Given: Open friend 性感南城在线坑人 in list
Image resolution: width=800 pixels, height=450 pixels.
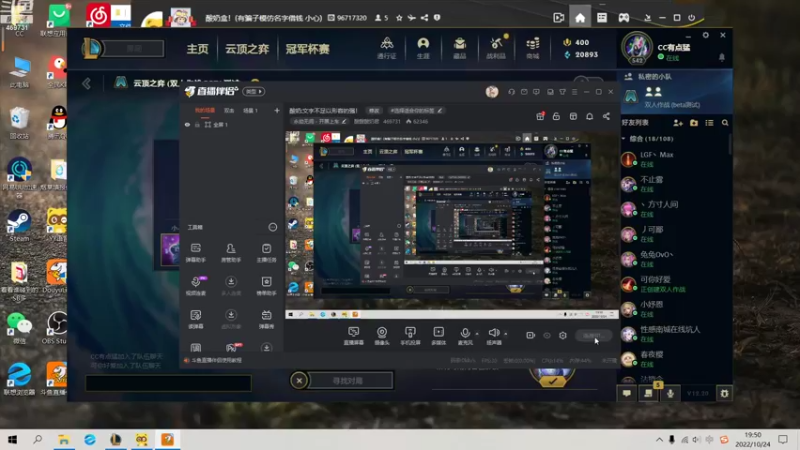Looking at the screenshot, I should pos(671,334).
